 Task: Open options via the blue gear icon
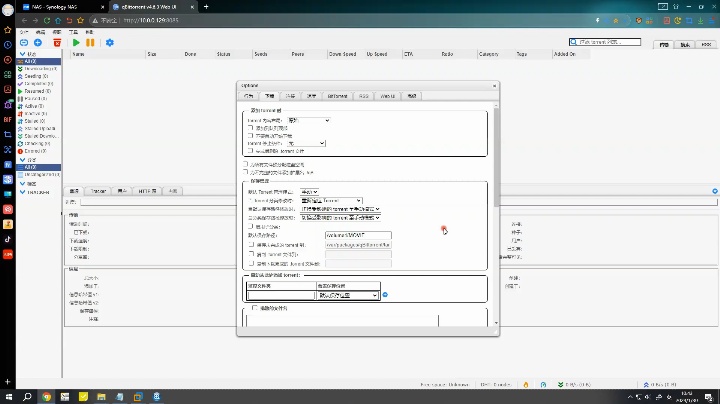coord(110,43)
